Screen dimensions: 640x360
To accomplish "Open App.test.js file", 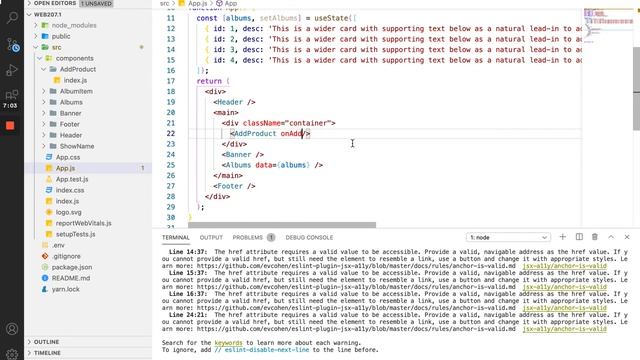I will tap(72, 179).
